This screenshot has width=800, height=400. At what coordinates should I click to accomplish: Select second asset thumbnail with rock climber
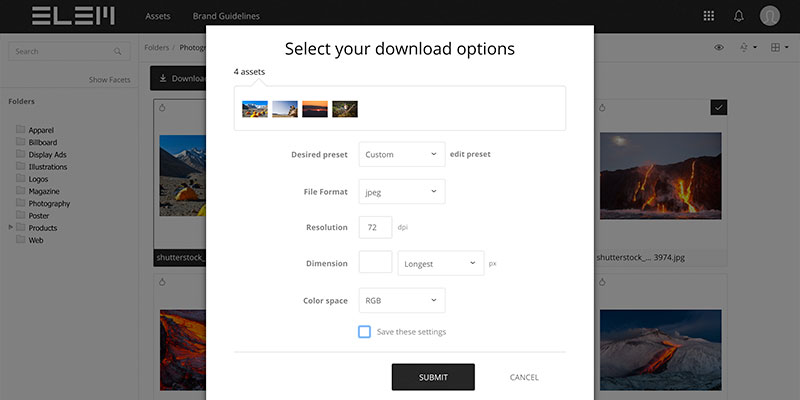(285, 109)
